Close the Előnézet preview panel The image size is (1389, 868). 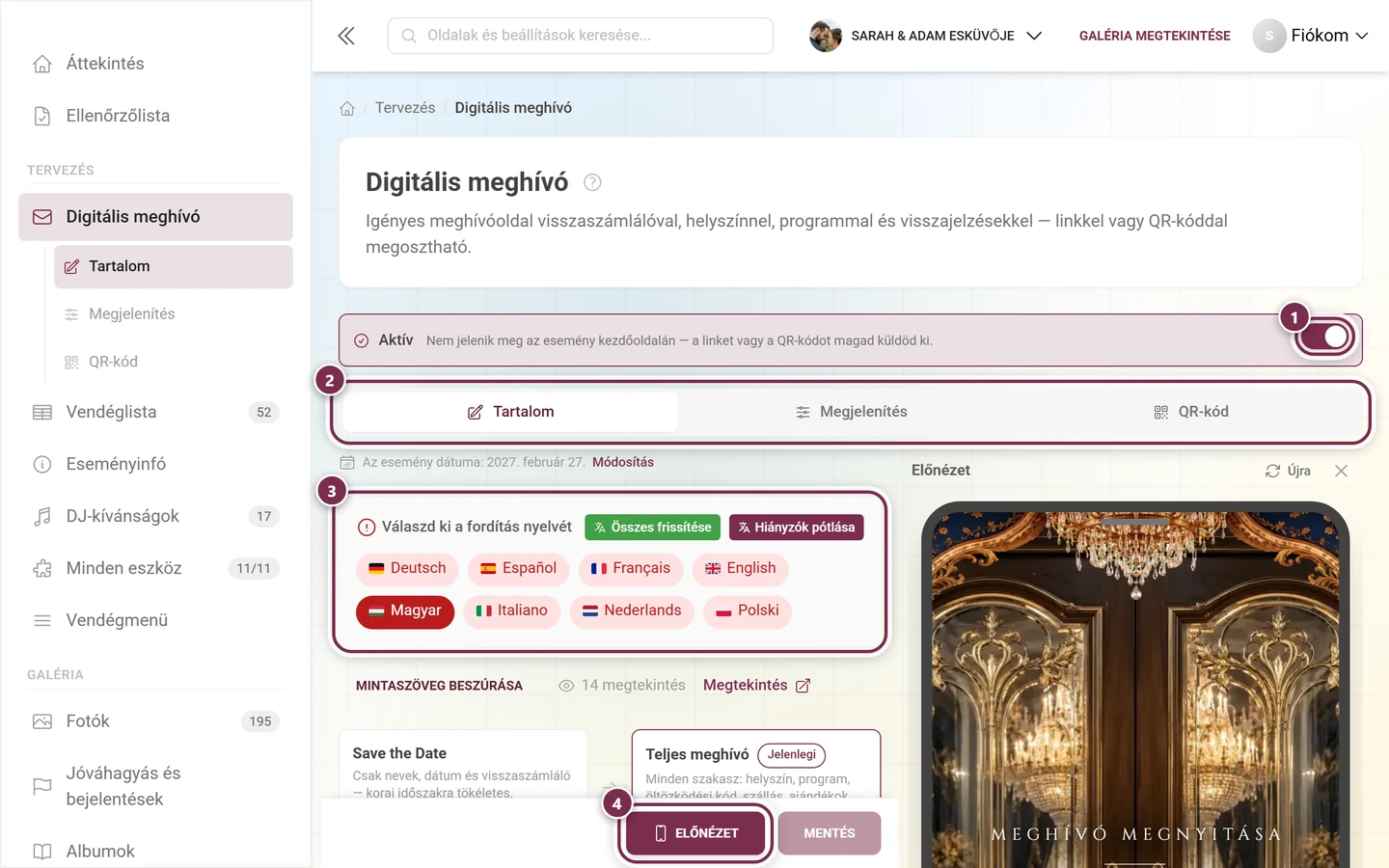1341,471
